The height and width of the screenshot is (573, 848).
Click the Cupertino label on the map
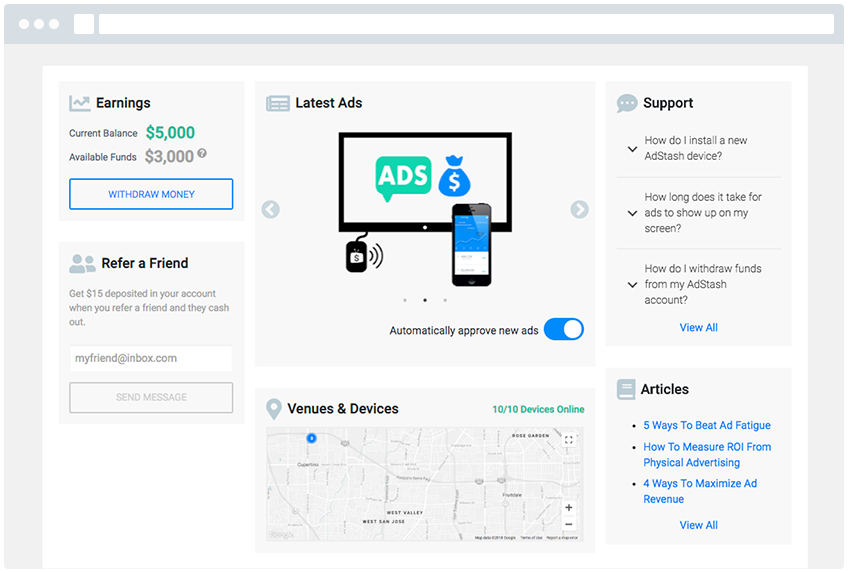(x=308, y=464)
